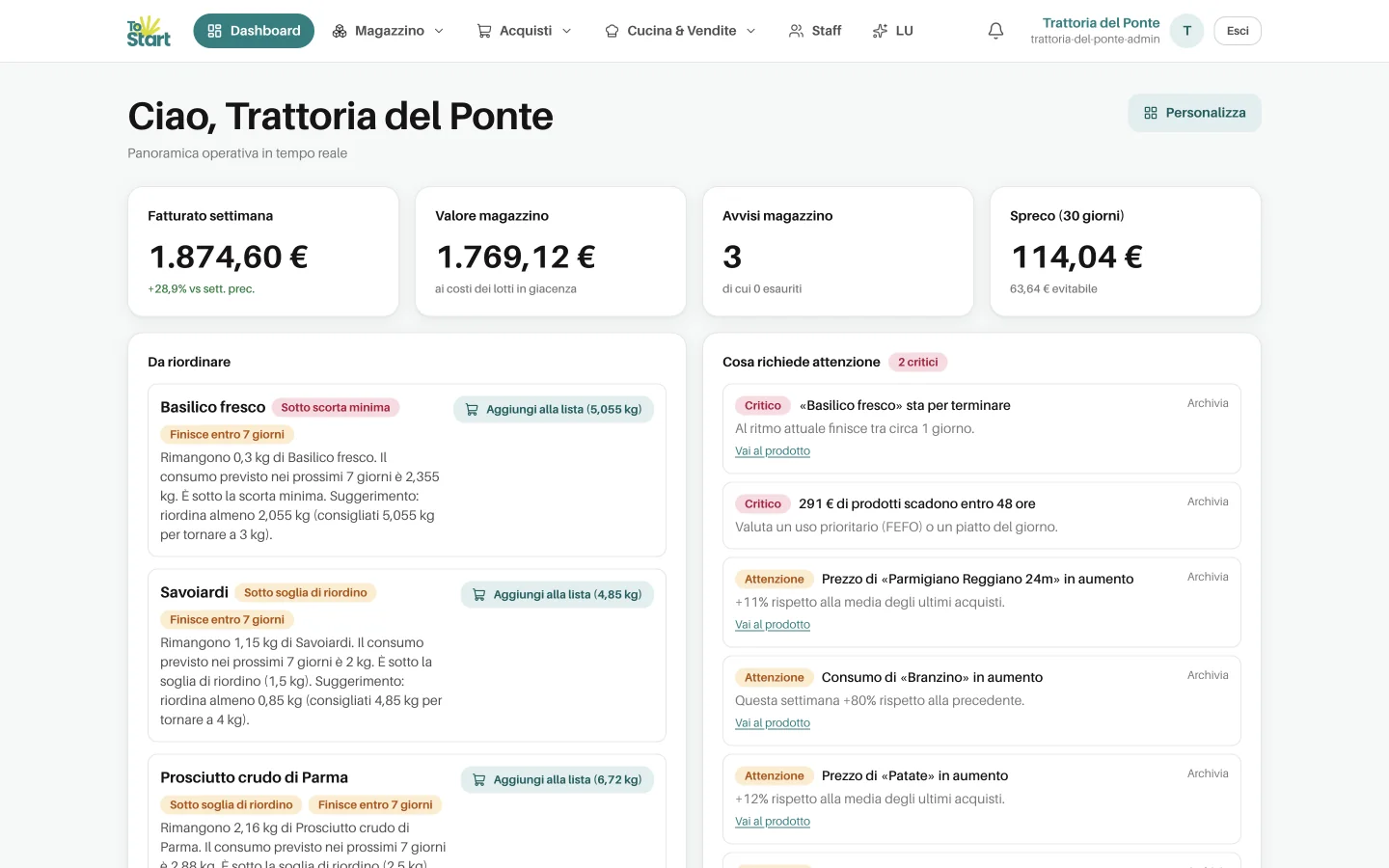The height and width of the screenshot is (868, 1389).
Task: Click the cart icon on Savoiardi's add button
Action: pyautogui.click(x=479, y=594)
